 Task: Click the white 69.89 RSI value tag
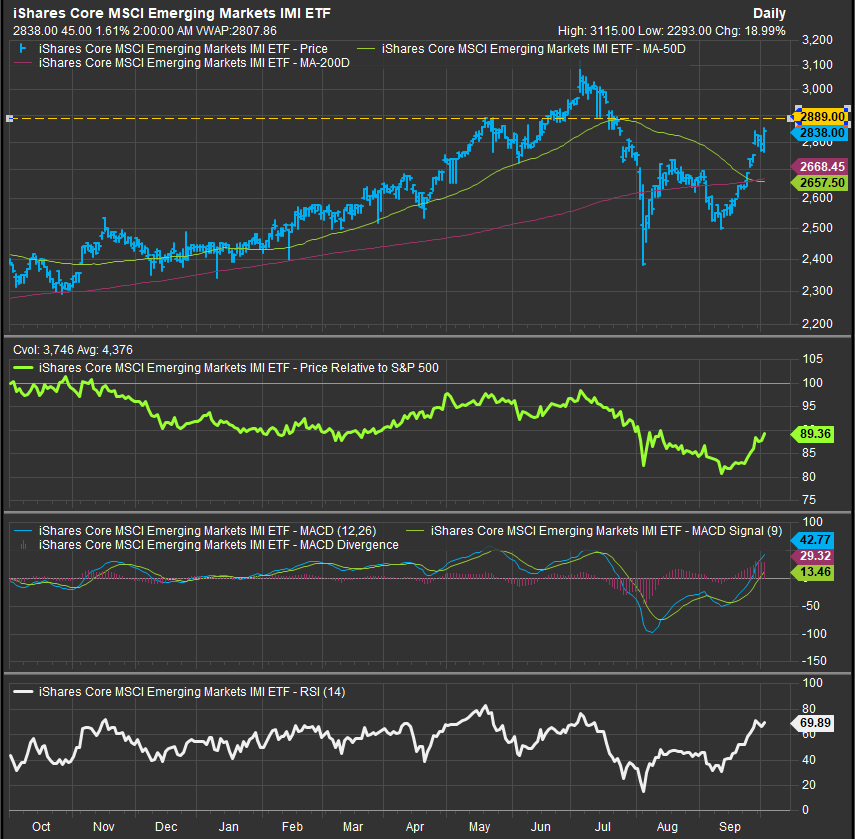(814, 723)
